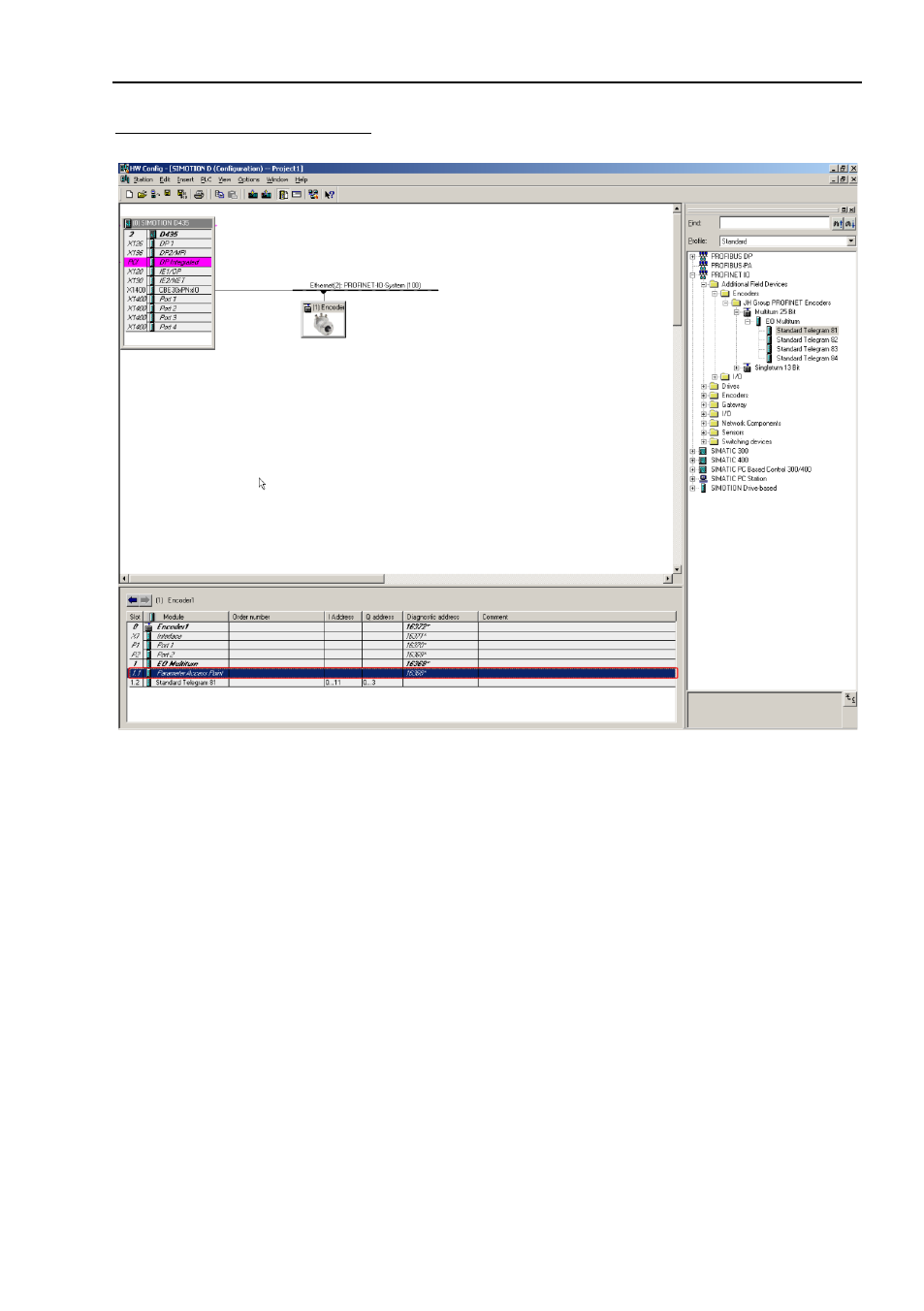924x1311 pixels.
Task: Select the DP2/MPI row in rack
Action: [168, 253]
